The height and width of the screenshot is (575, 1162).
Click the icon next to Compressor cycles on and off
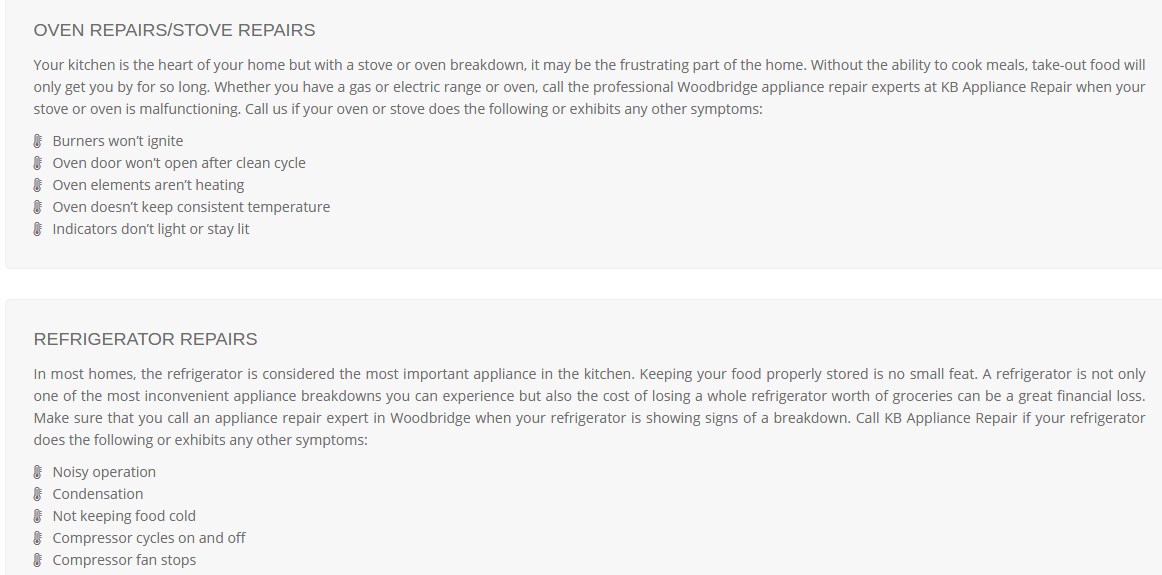[38, 538]
